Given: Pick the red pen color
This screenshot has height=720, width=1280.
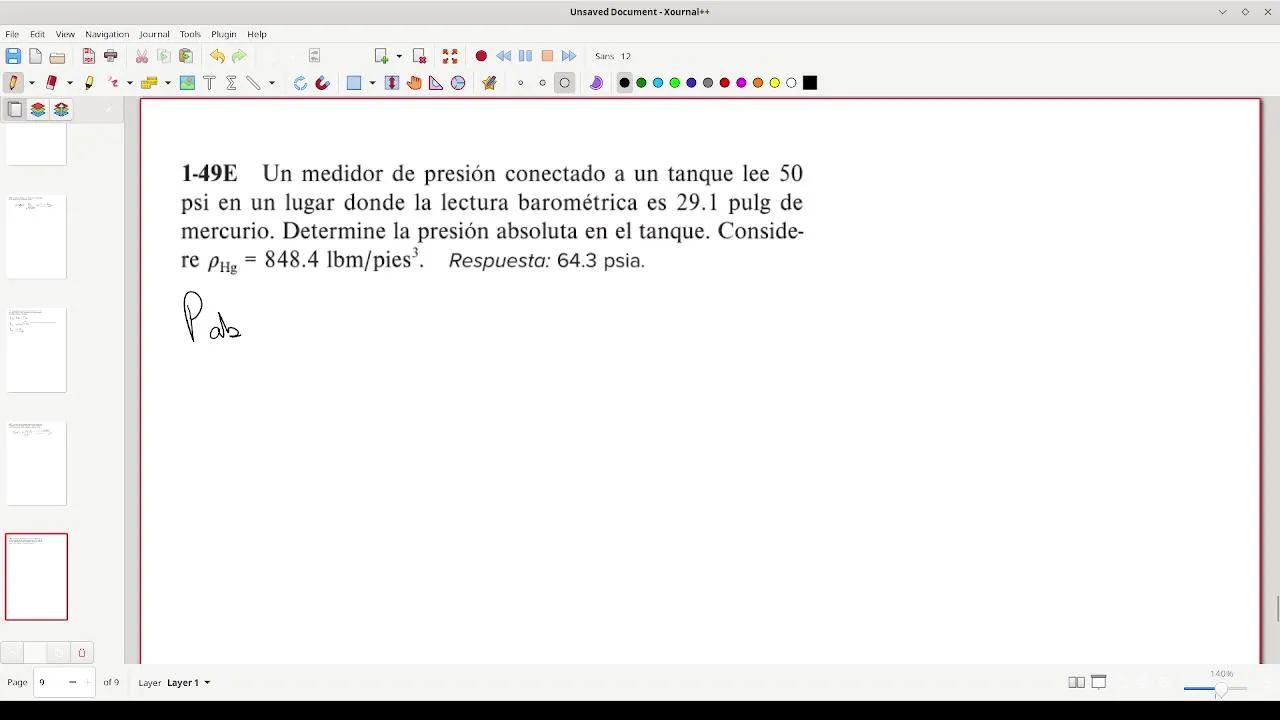Looking at the screenshot, I should click(725, 83).
